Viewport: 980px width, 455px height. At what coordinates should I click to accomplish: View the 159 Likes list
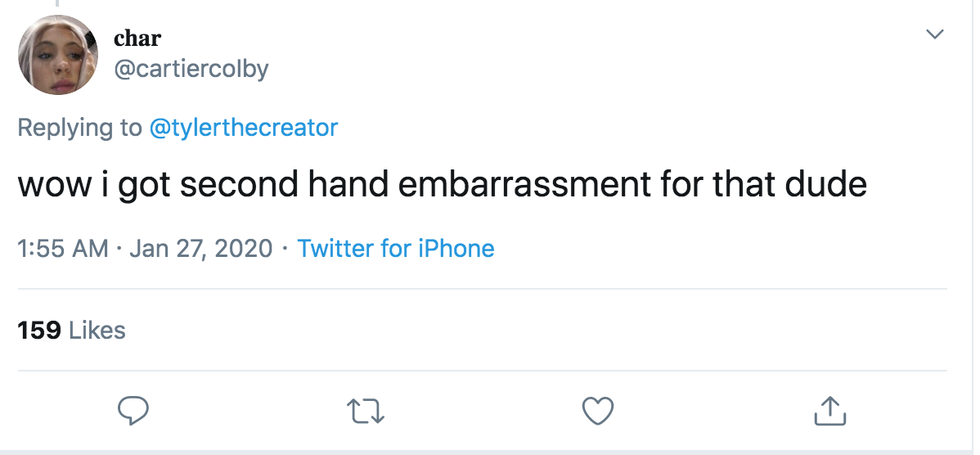point(72,330)
